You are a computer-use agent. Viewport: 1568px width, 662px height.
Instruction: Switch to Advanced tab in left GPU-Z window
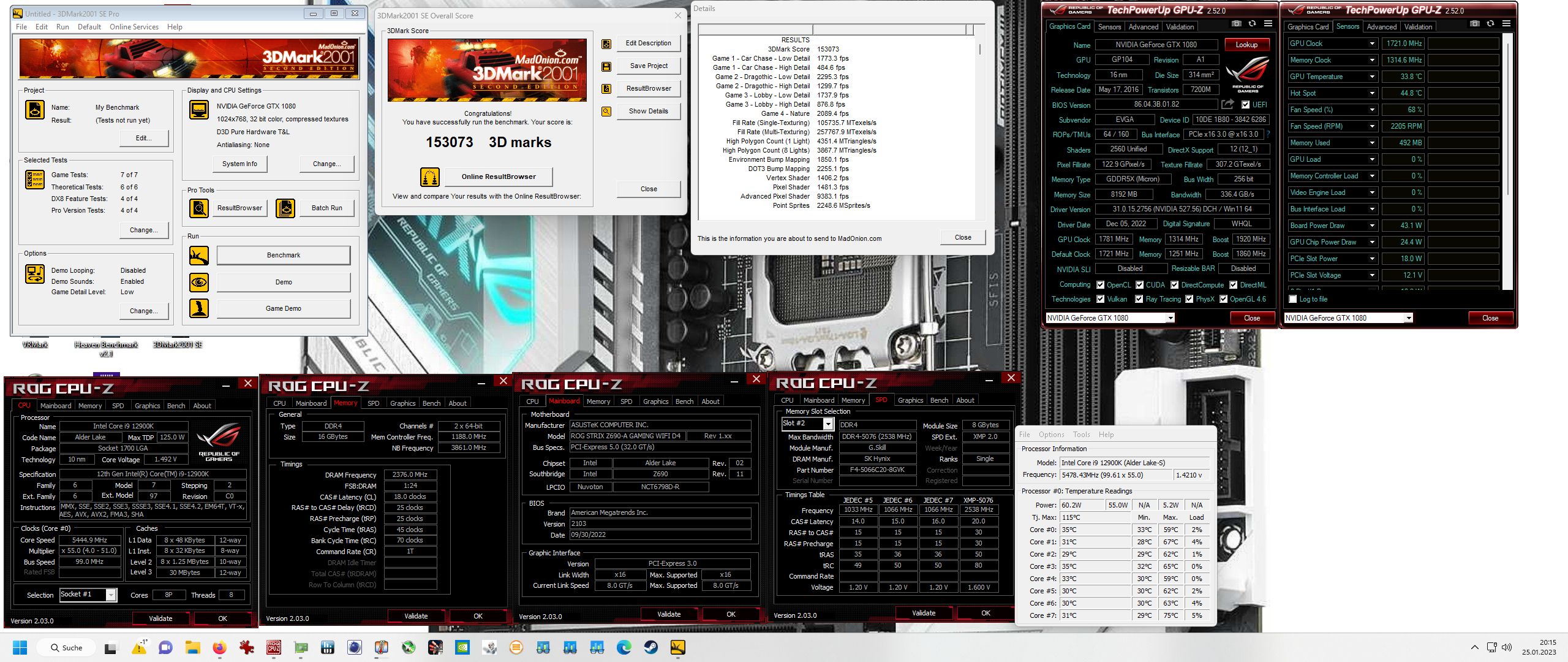(1143, 27)
